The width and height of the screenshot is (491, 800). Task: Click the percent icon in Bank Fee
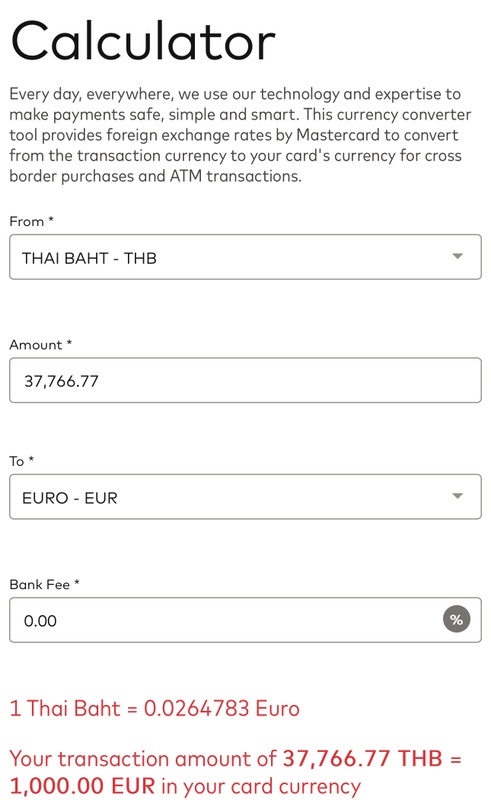coord(456,619)
